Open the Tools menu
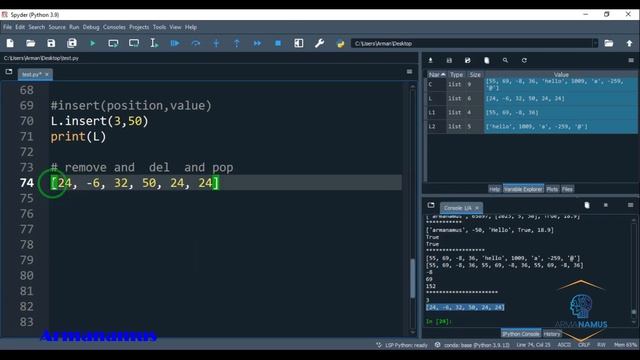 click(160, 27)
